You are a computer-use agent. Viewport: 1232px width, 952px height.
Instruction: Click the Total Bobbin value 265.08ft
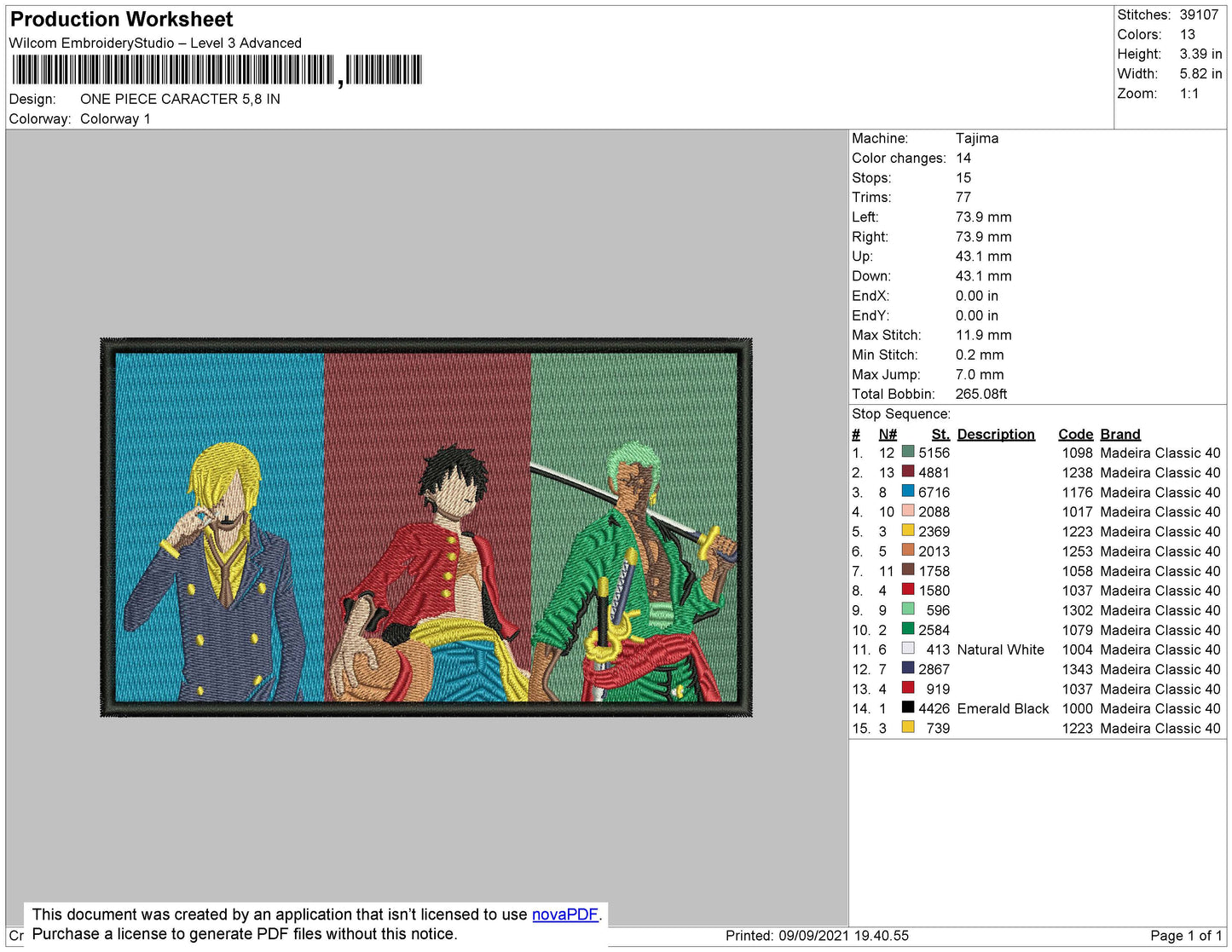[981, 394]
